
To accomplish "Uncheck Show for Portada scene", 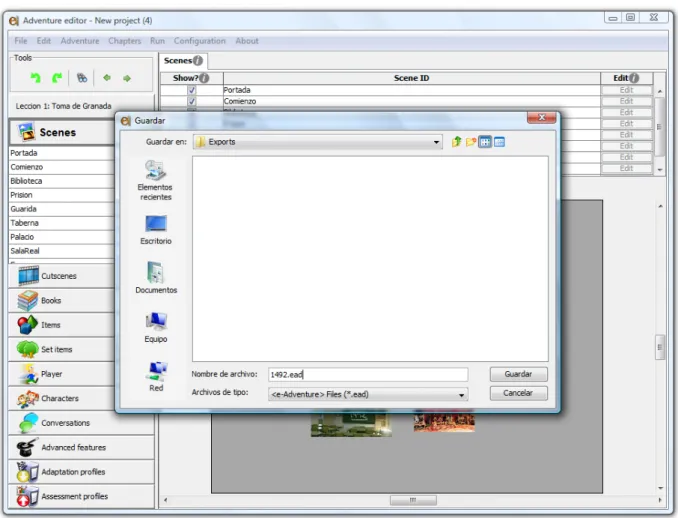I will pos(192,90).
